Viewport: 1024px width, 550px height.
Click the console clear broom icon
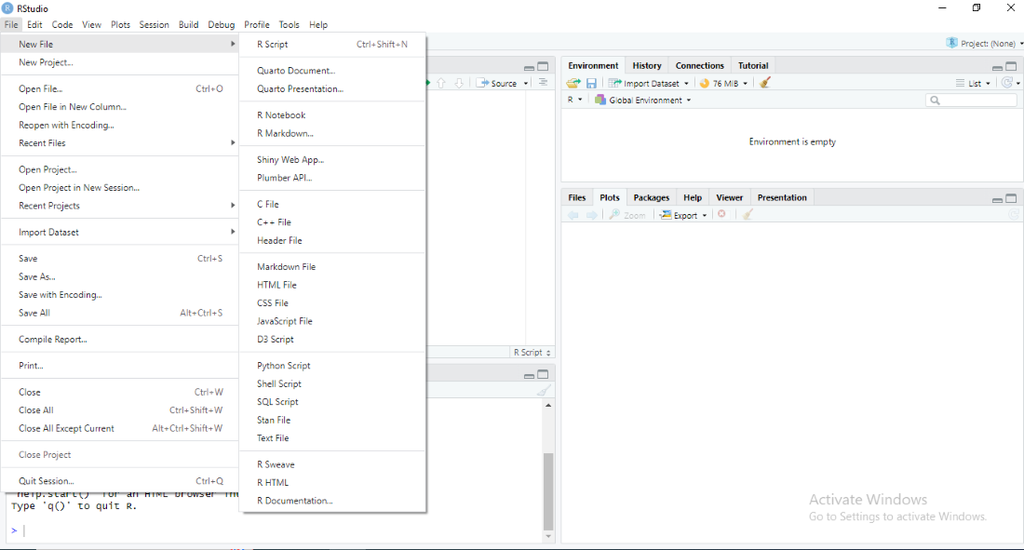click(543, 391)
